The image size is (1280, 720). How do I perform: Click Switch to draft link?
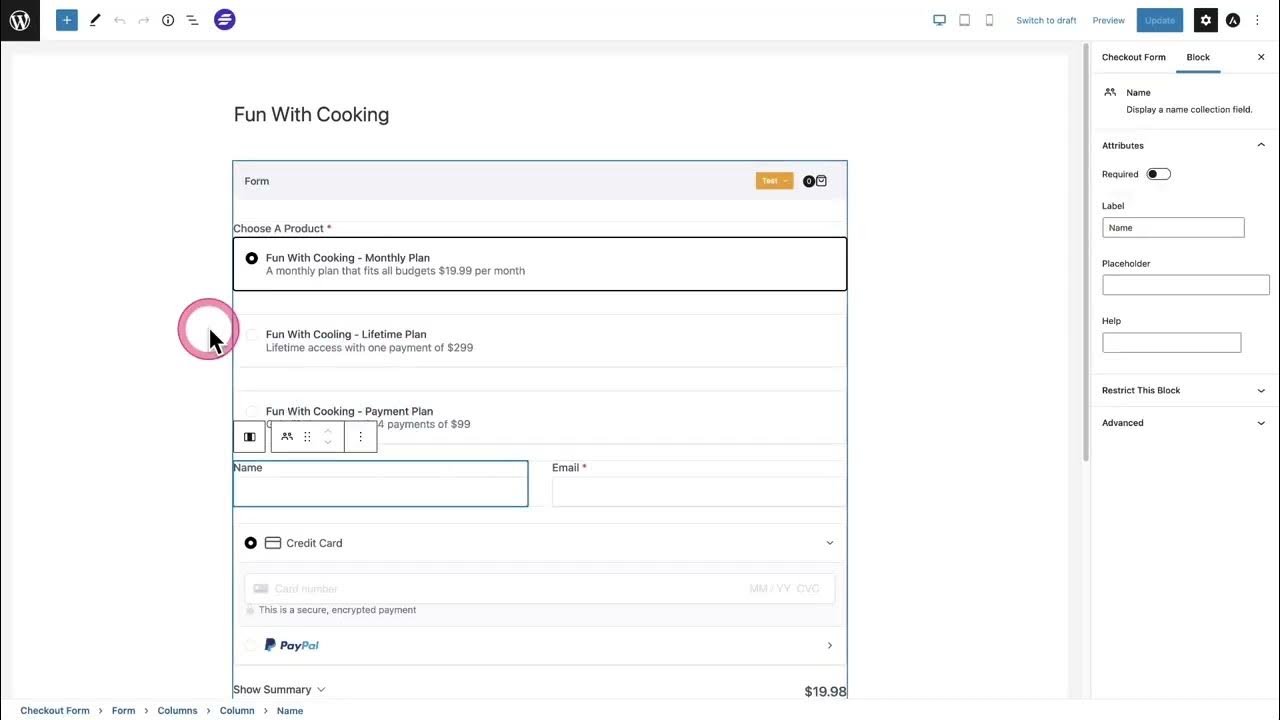tap(1046, 20)
